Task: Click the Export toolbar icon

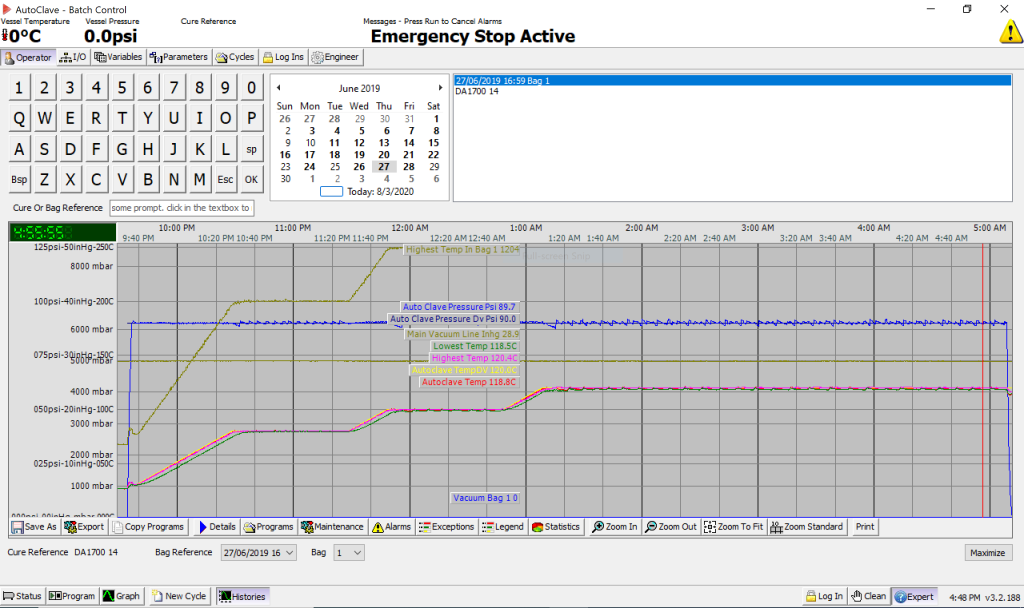Action: [84, 527]
